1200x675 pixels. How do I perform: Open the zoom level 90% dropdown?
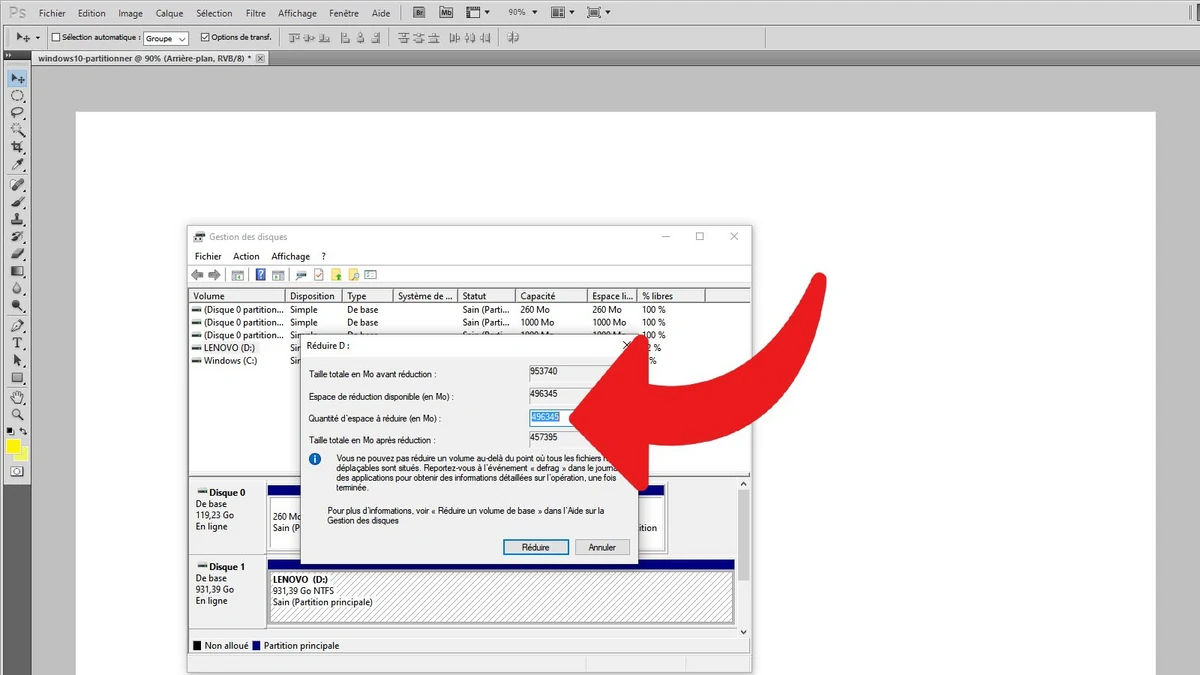(x=527, y=12)
